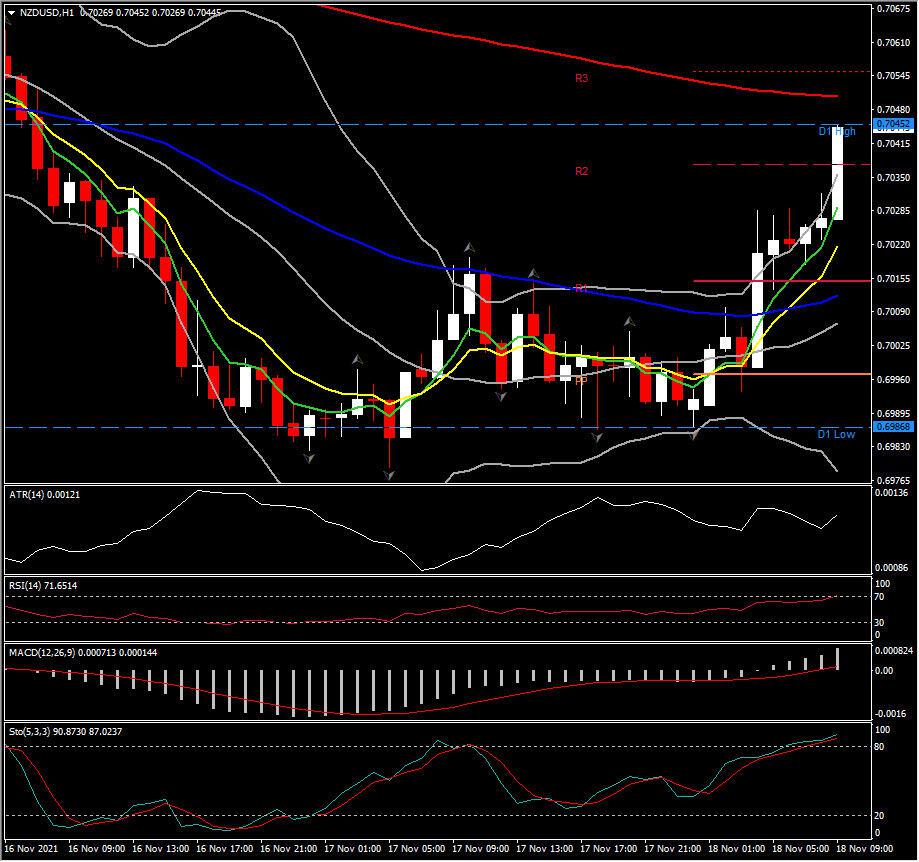The width and height of the screenshot is (919, 862).
Task: Click the RSI(14) 71.6514 indicator label
Action: coord(43,585)
